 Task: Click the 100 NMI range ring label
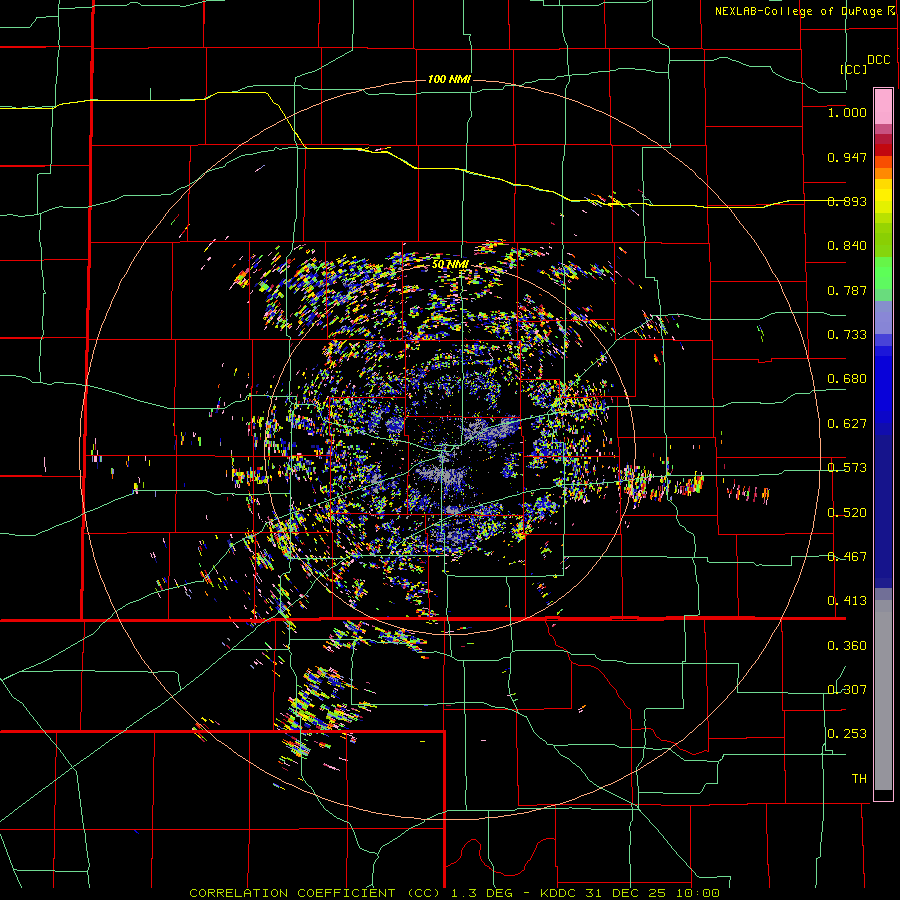click(x=449, y=79)
